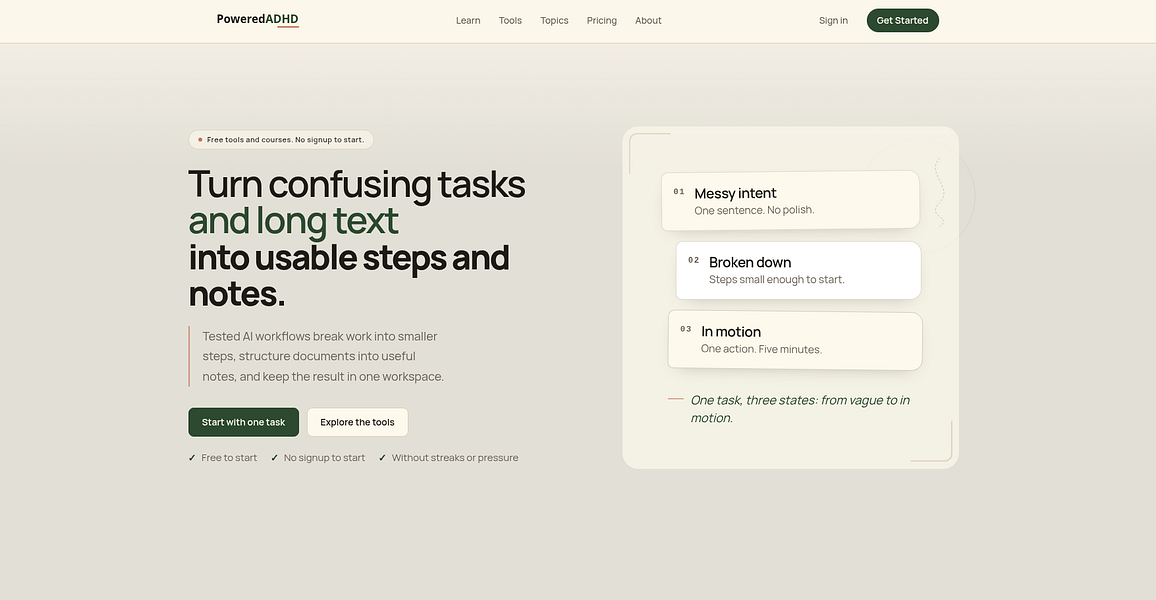Click the orange dot in the free tools badge
Image resolution: width=1156 pixels, height=600 pixels.
pyautogui.click(x=200, y=139)
